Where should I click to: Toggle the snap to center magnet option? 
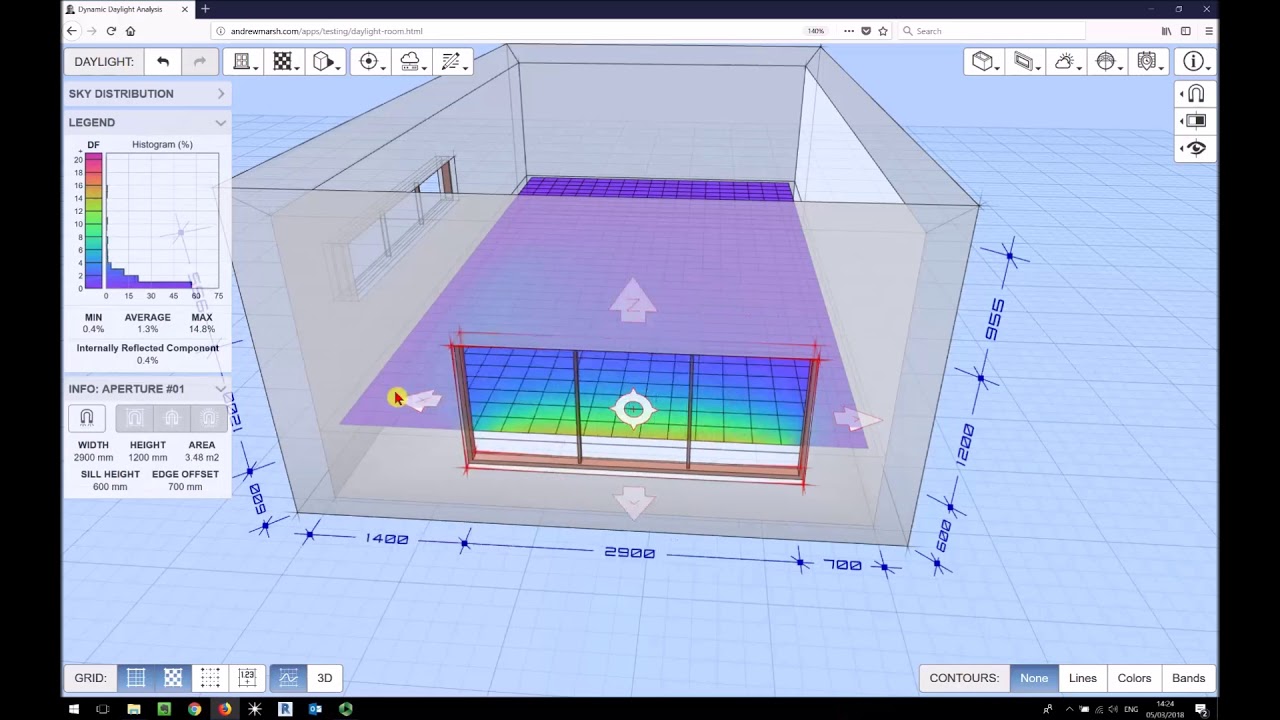172,418
